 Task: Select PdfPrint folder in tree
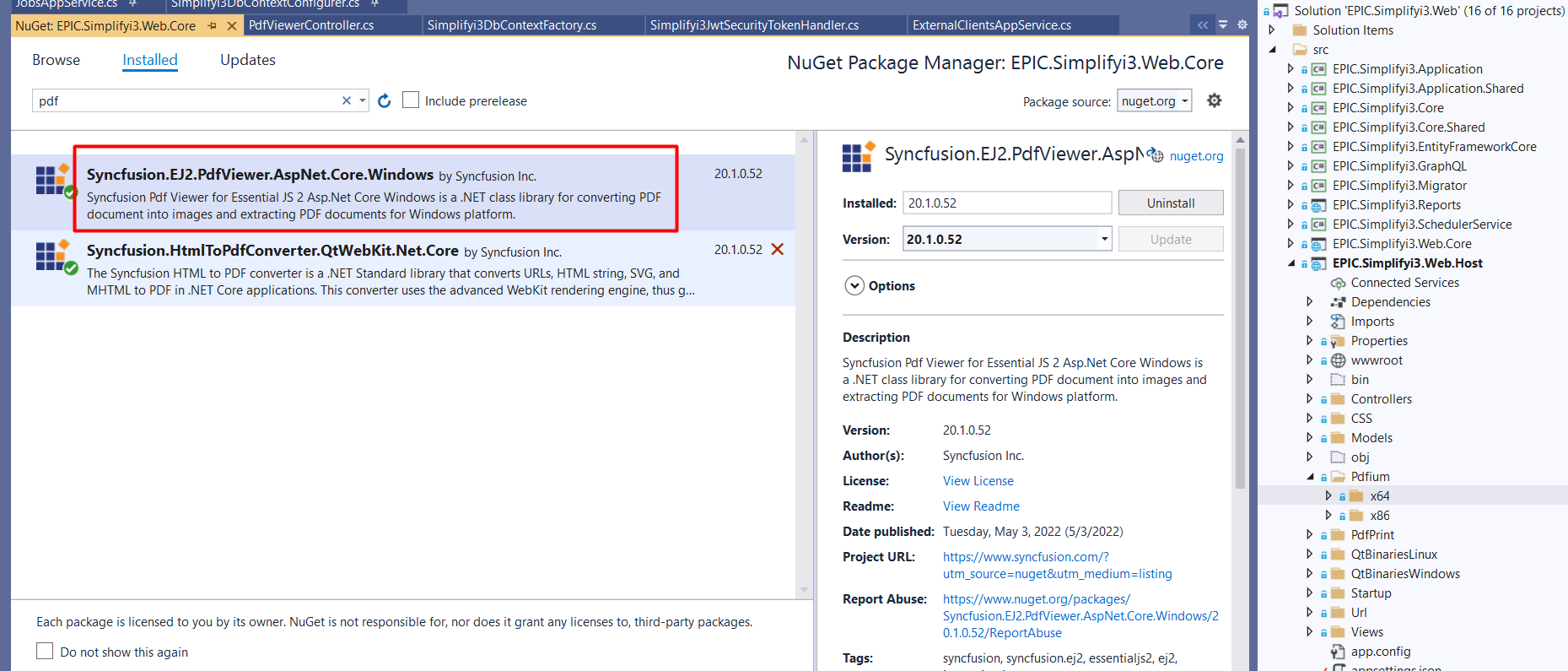1372,535
